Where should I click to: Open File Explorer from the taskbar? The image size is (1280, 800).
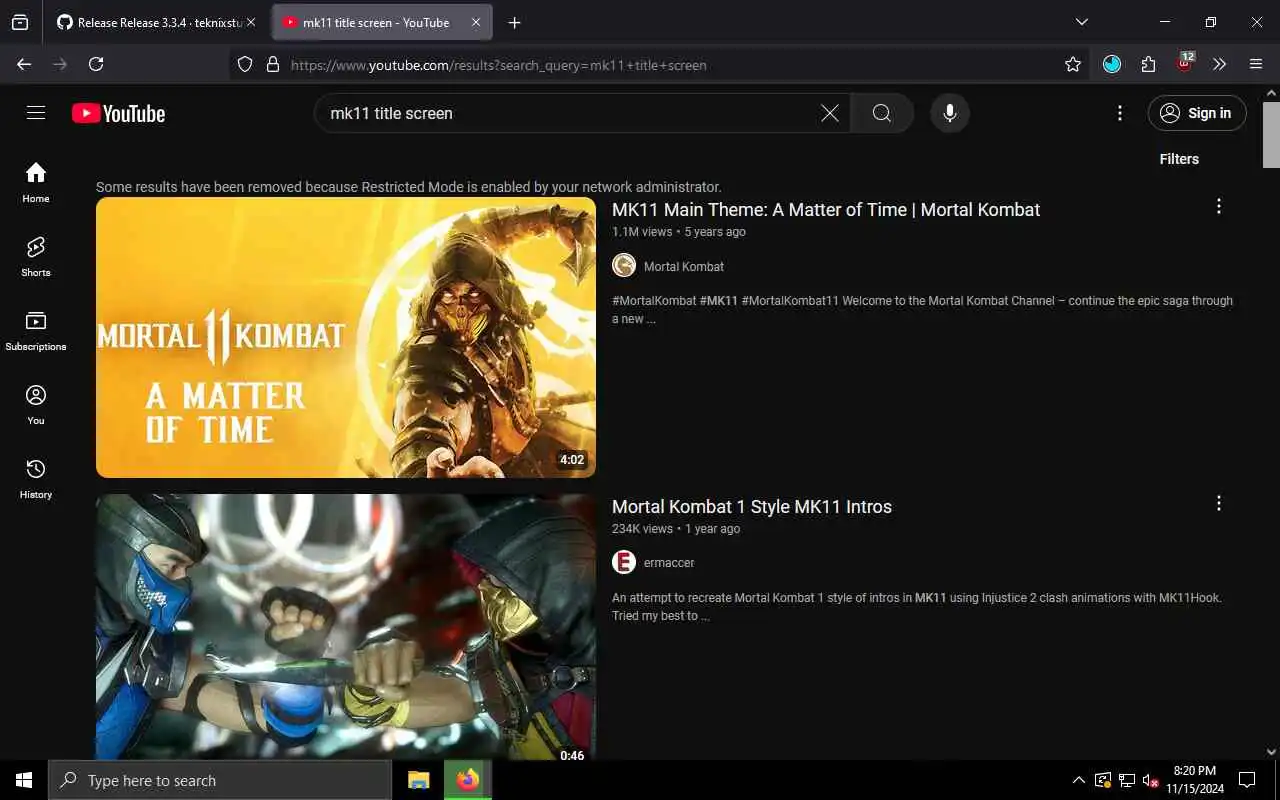(419, 780)
